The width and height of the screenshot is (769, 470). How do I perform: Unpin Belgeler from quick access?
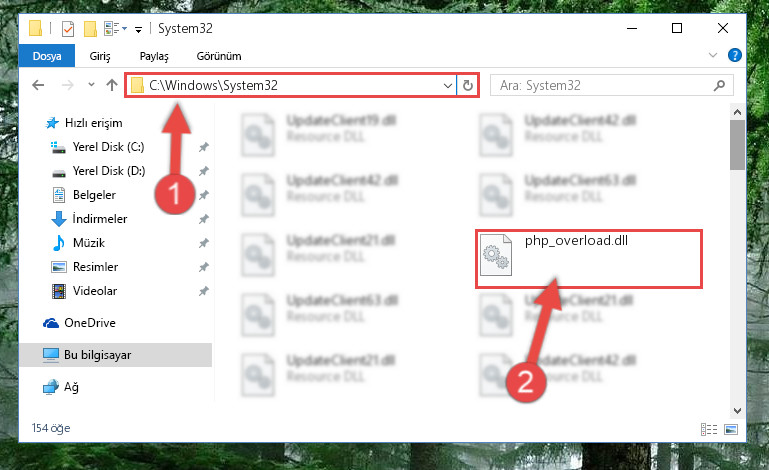(204, 195)
